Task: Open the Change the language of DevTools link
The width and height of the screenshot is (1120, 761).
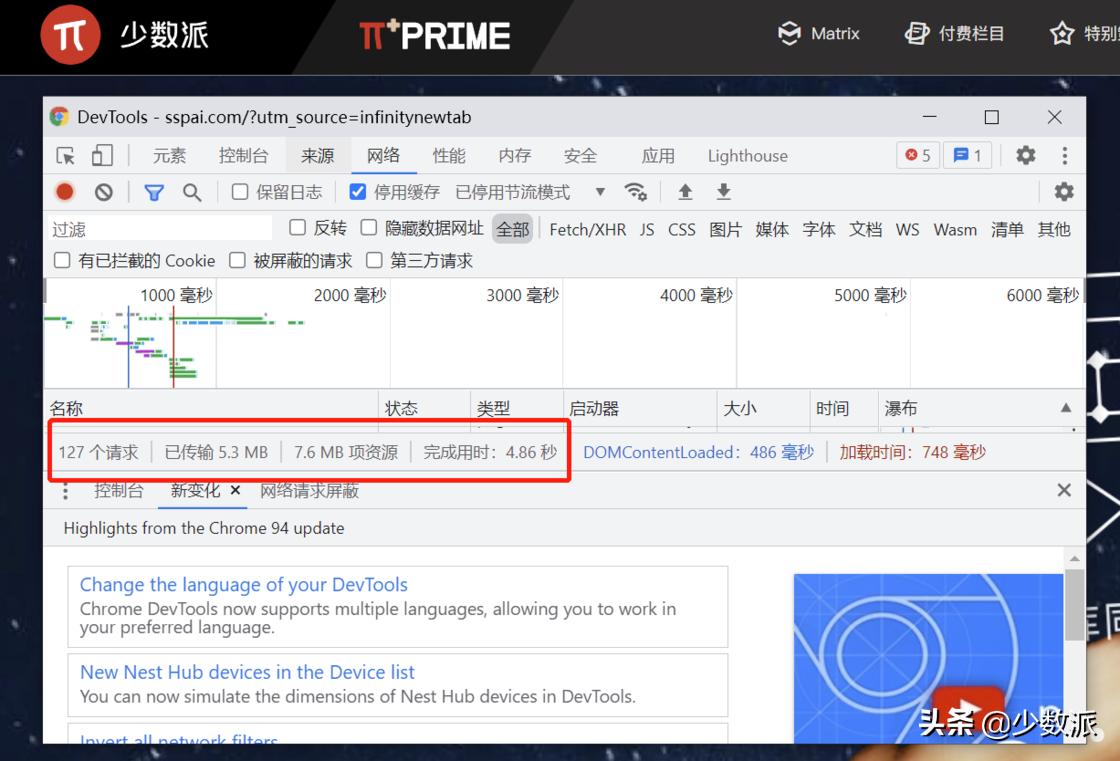Action: tap(245, 584)
